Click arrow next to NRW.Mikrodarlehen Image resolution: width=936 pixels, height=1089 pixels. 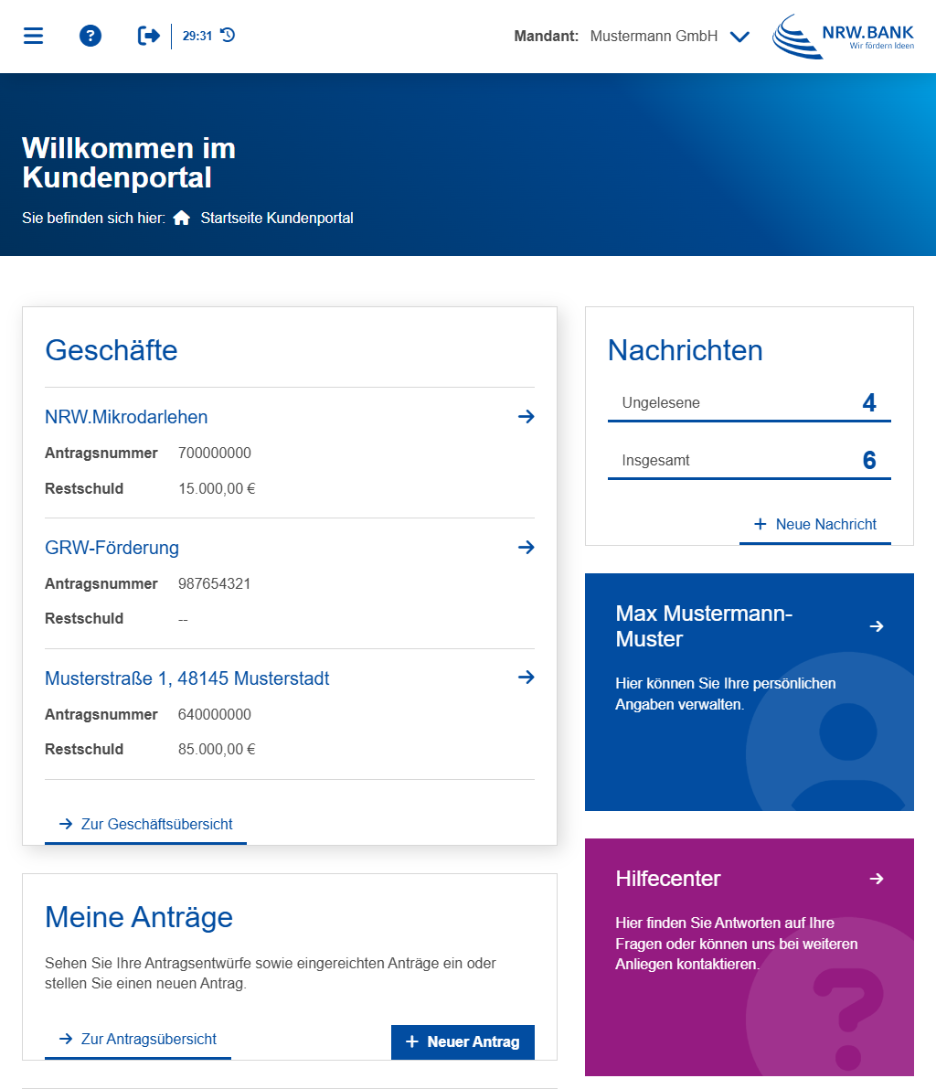click(x=526, y=417)
